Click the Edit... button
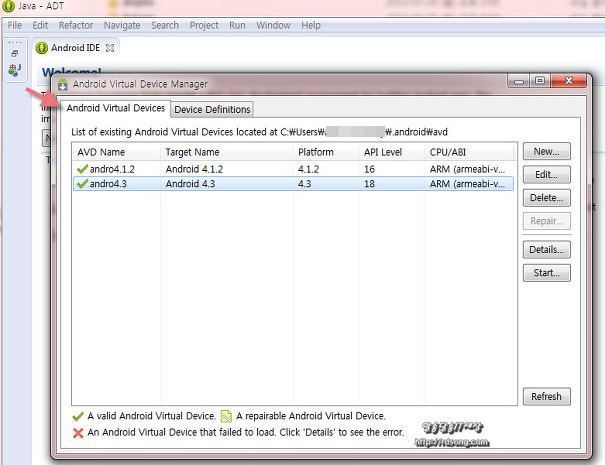 pyautogui.click(x=546, y=175)
